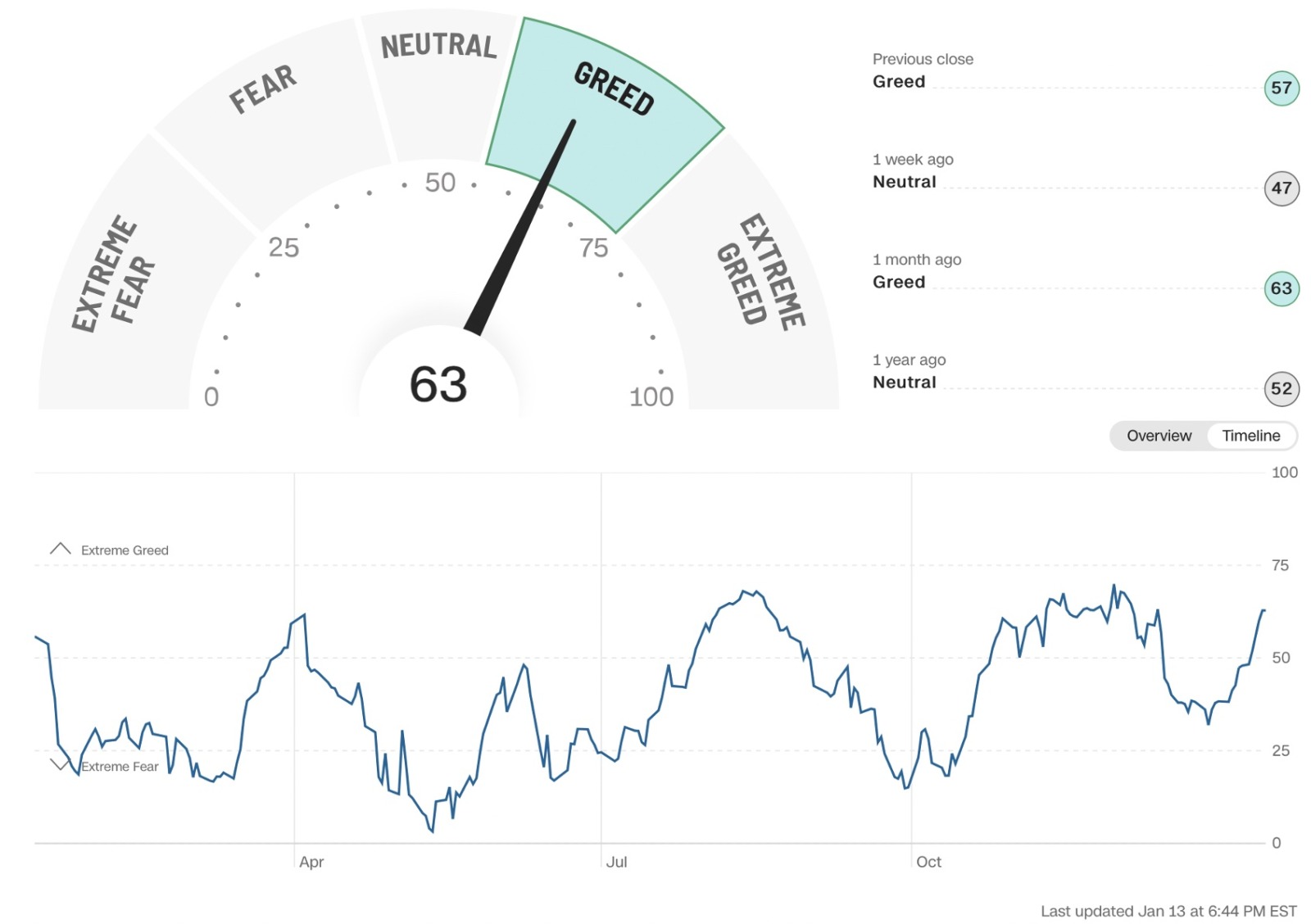Click the Extreme Greed up-arrow icon

(61, 549)
